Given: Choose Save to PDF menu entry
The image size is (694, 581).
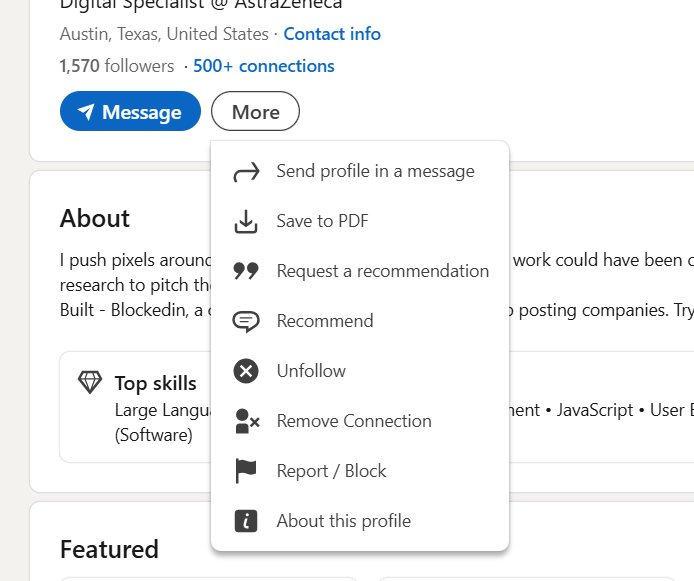Looking at the screenshot, I should click(322, 221).
